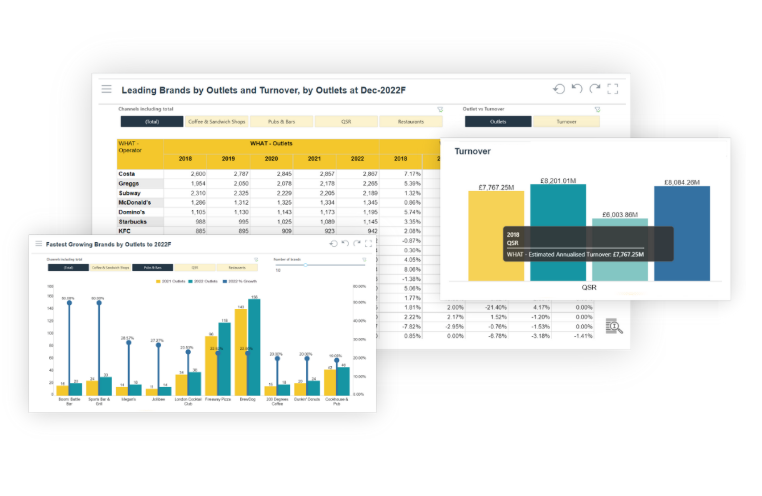Toggle Pubs & Bars filter in Leading Brands

[281, 122]
